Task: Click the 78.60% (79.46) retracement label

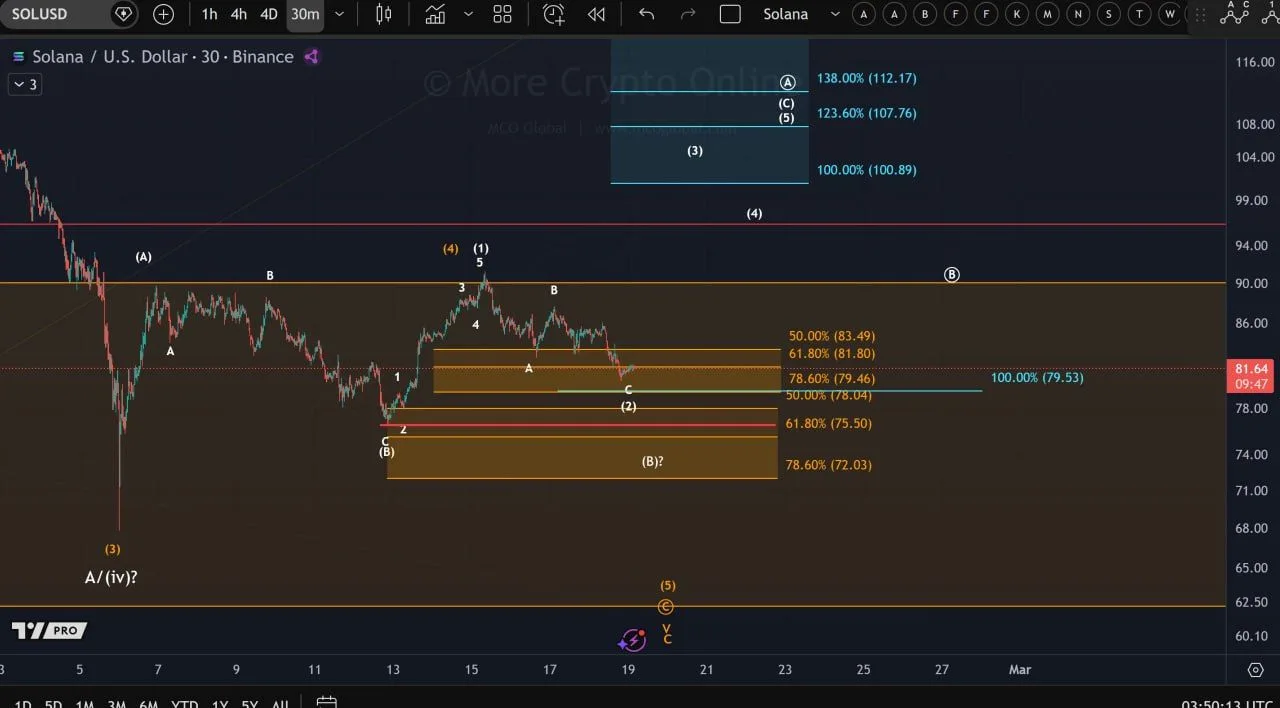Action: click(x=832, y=378)
